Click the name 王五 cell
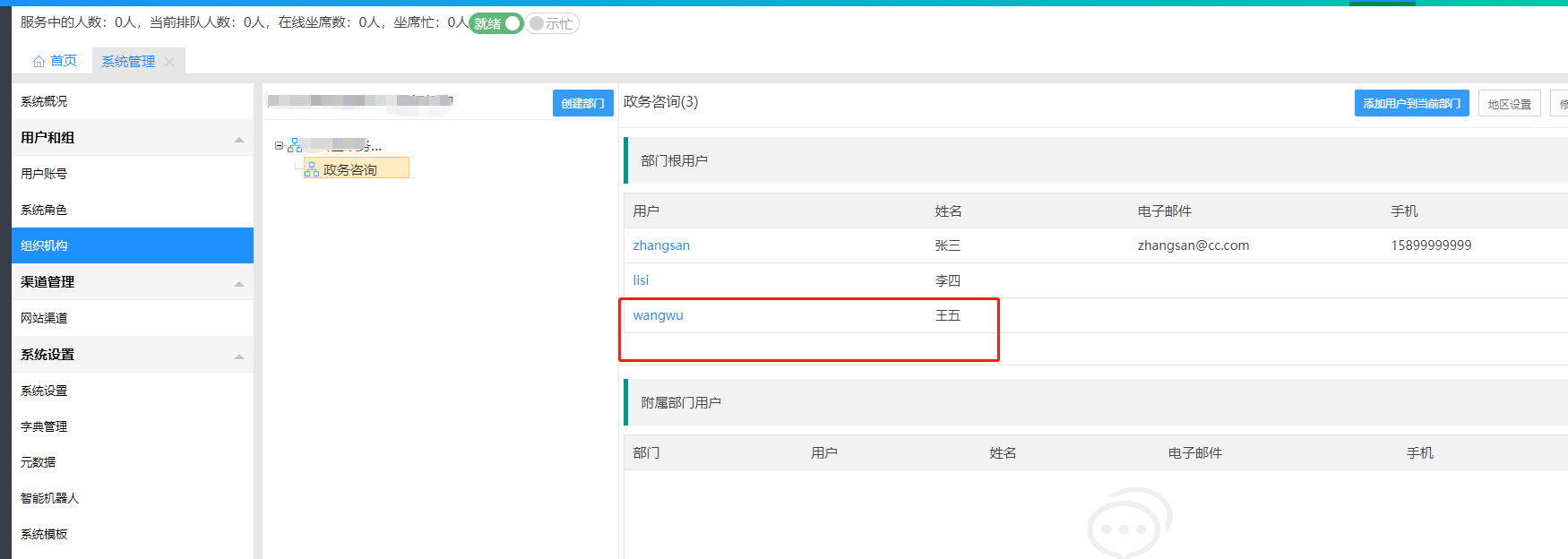Screen dimensions: 1568x559 pos(948,315)
